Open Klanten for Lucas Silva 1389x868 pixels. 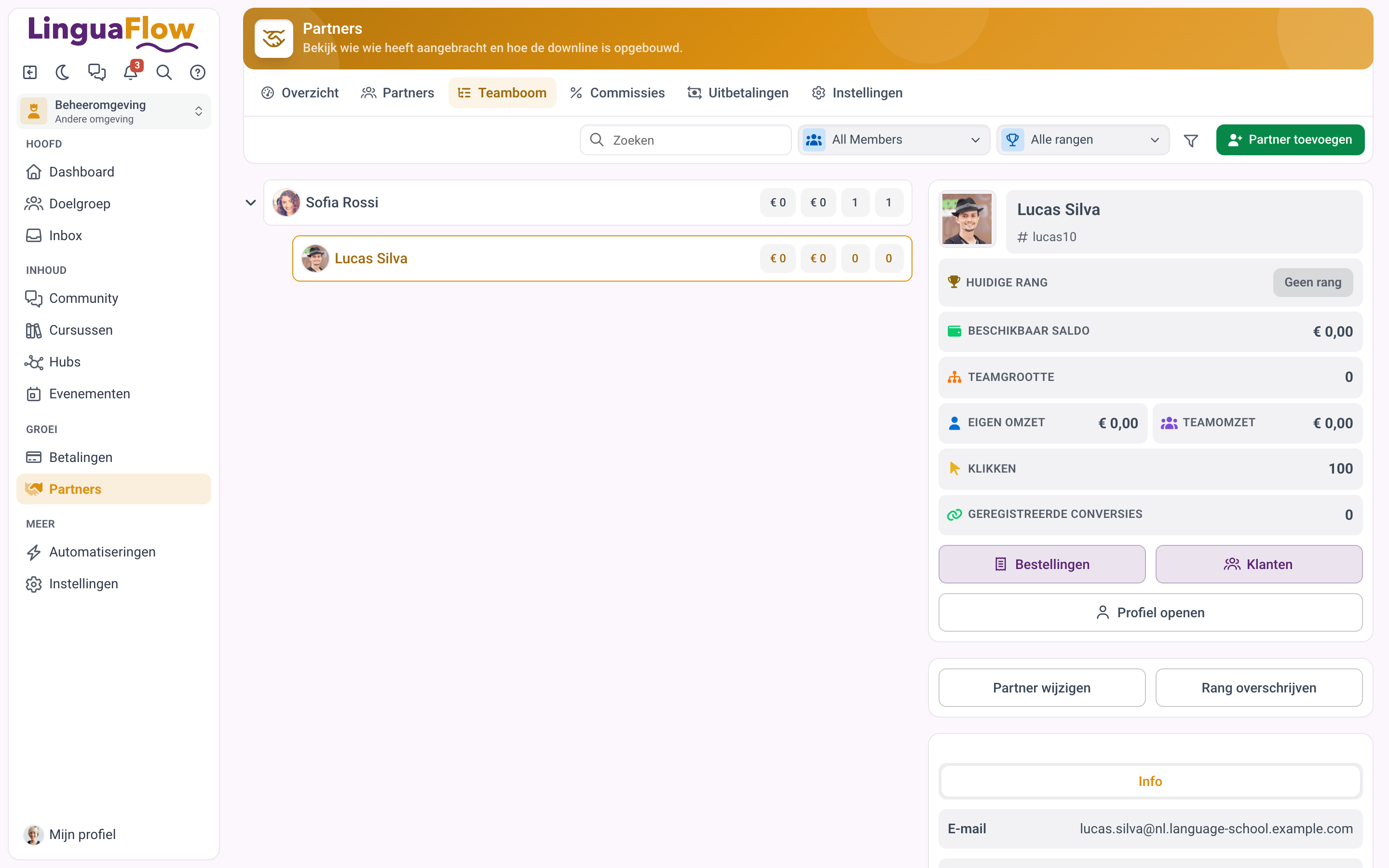[1259, 564]
